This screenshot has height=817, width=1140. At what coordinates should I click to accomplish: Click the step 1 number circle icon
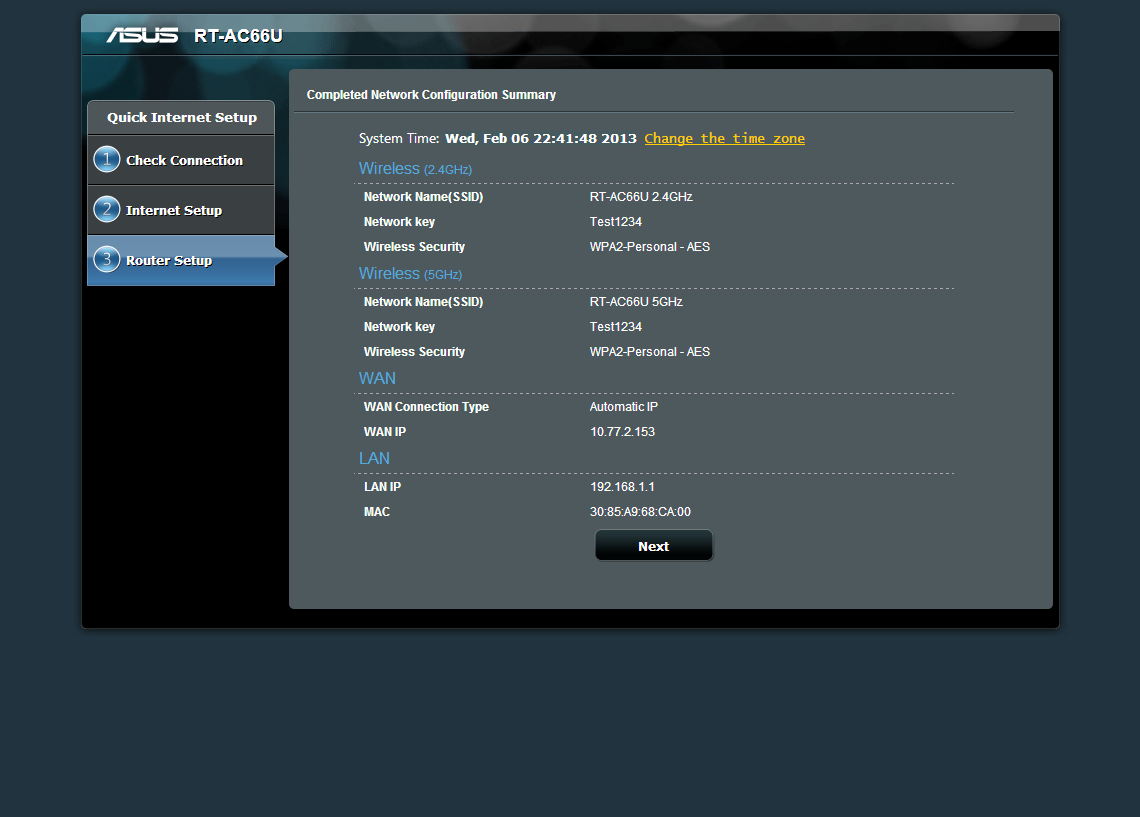click(107, 160)
